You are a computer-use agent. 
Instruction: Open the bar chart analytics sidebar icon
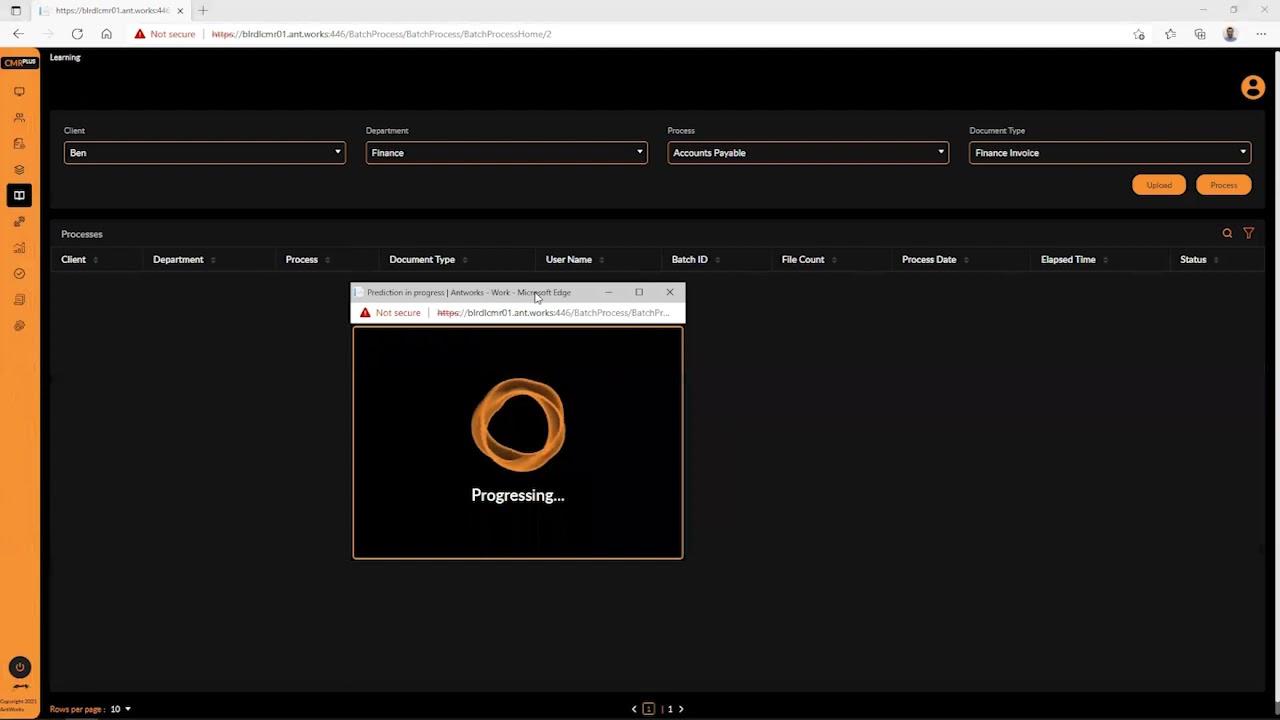(x=19, y=247)
